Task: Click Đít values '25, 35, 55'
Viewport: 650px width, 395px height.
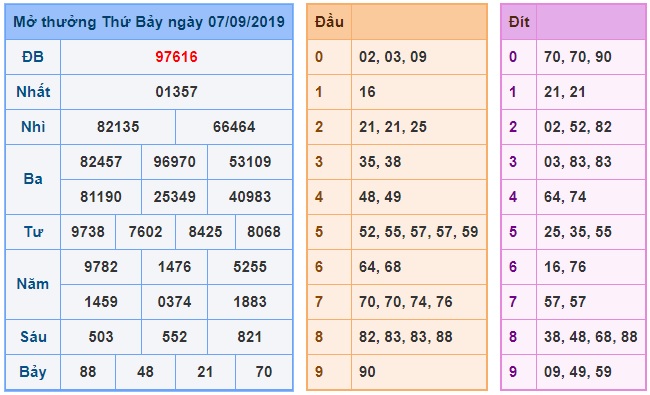Action: [x=578, y=232]
